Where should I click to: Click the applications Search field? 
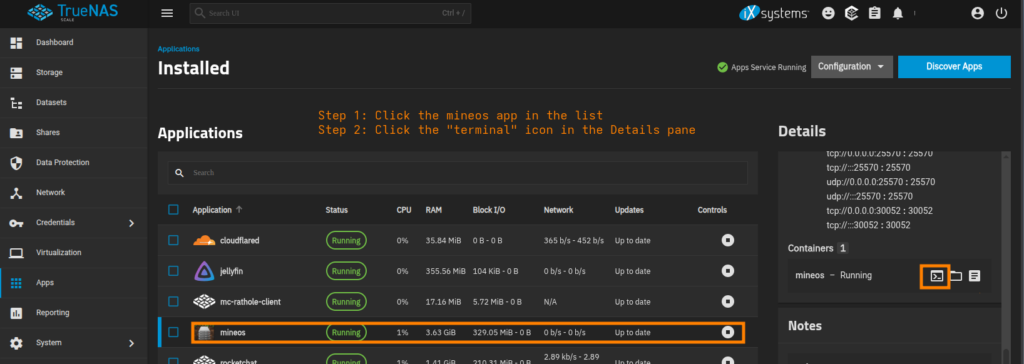point(457,173)
